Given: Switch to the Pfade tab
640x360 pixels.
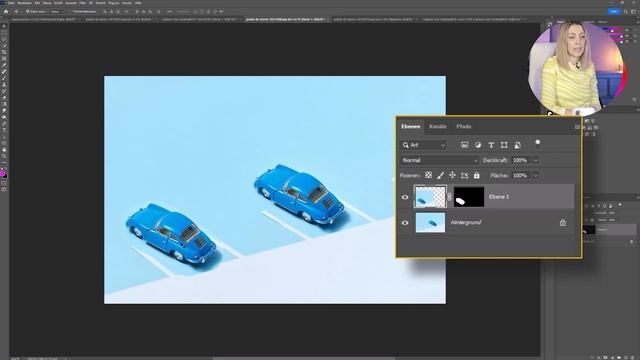Looking at the screenshot, I should pyautogui.click(x=464, y=127).
